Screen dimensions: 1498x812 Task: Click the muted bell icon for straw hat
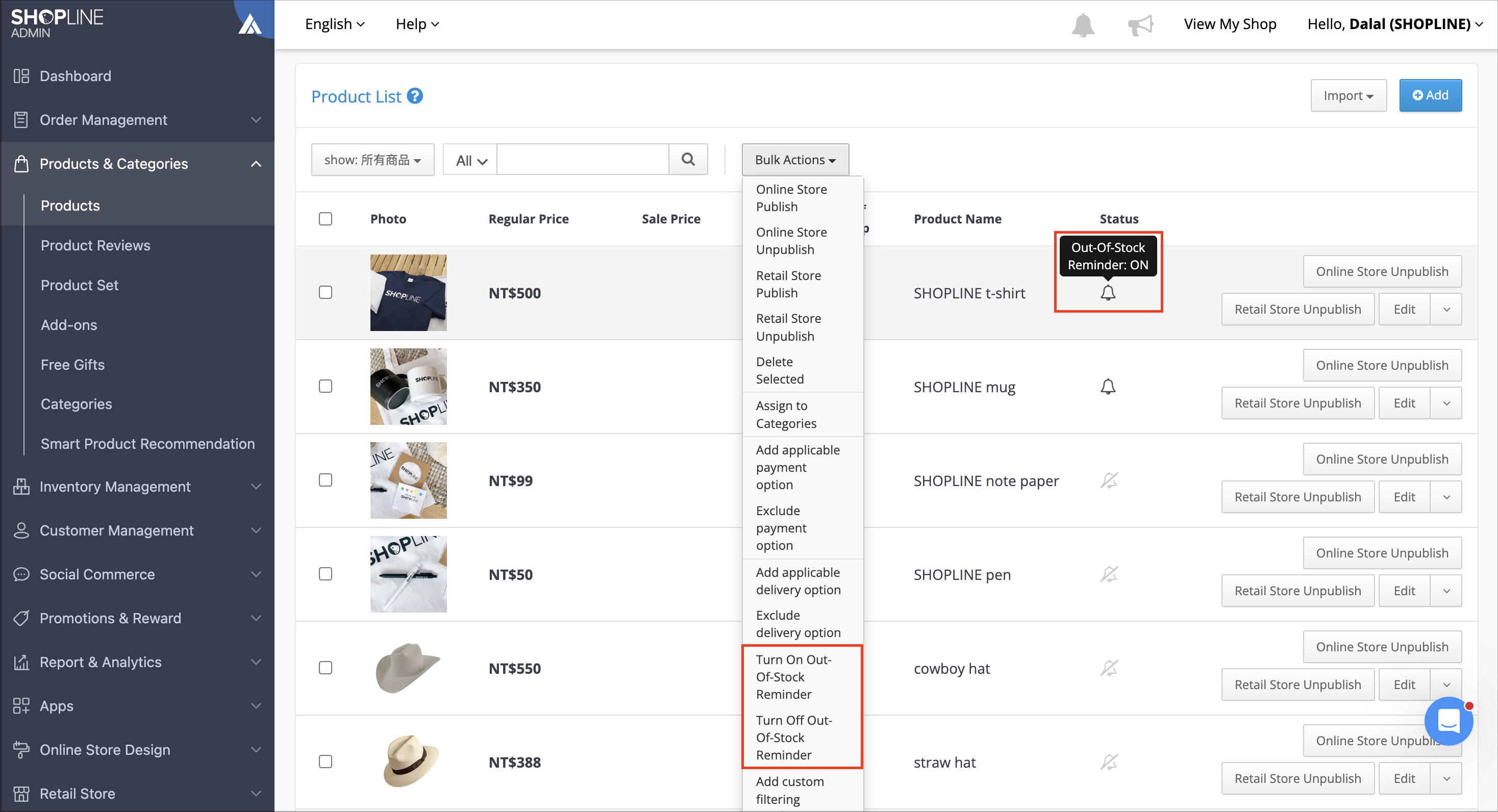tap(1109, 762)
